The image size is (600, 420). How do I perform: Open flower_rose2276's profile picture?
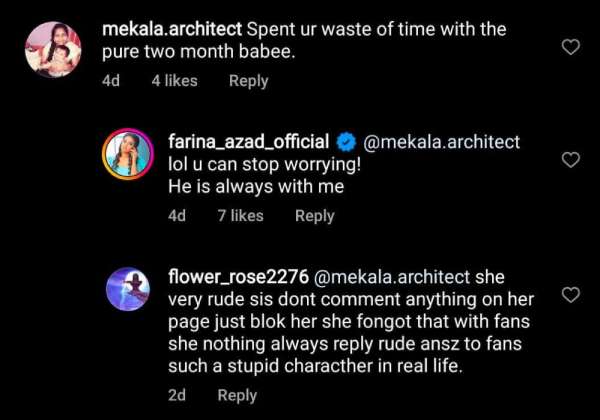coord(129,288)
